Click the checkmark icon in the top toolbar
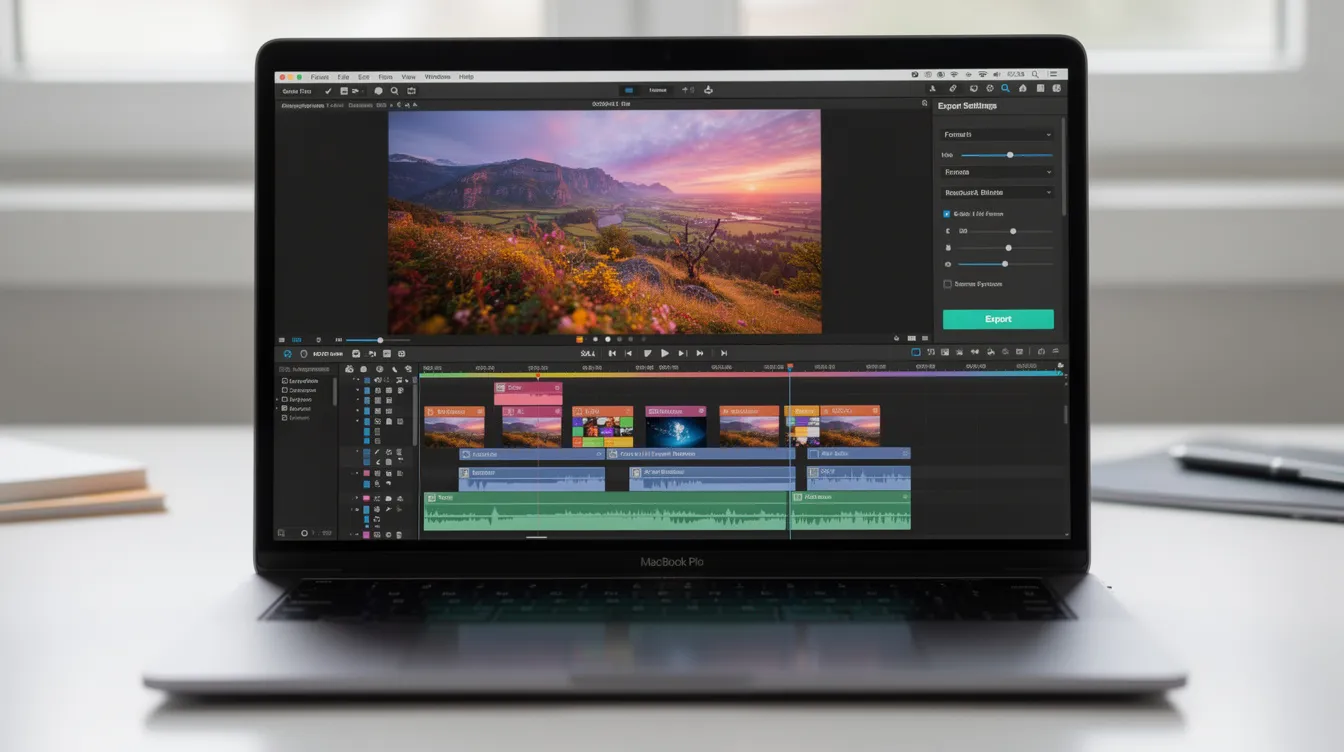Viewport: 1344px width, 752px height. (x=328, y=91)
